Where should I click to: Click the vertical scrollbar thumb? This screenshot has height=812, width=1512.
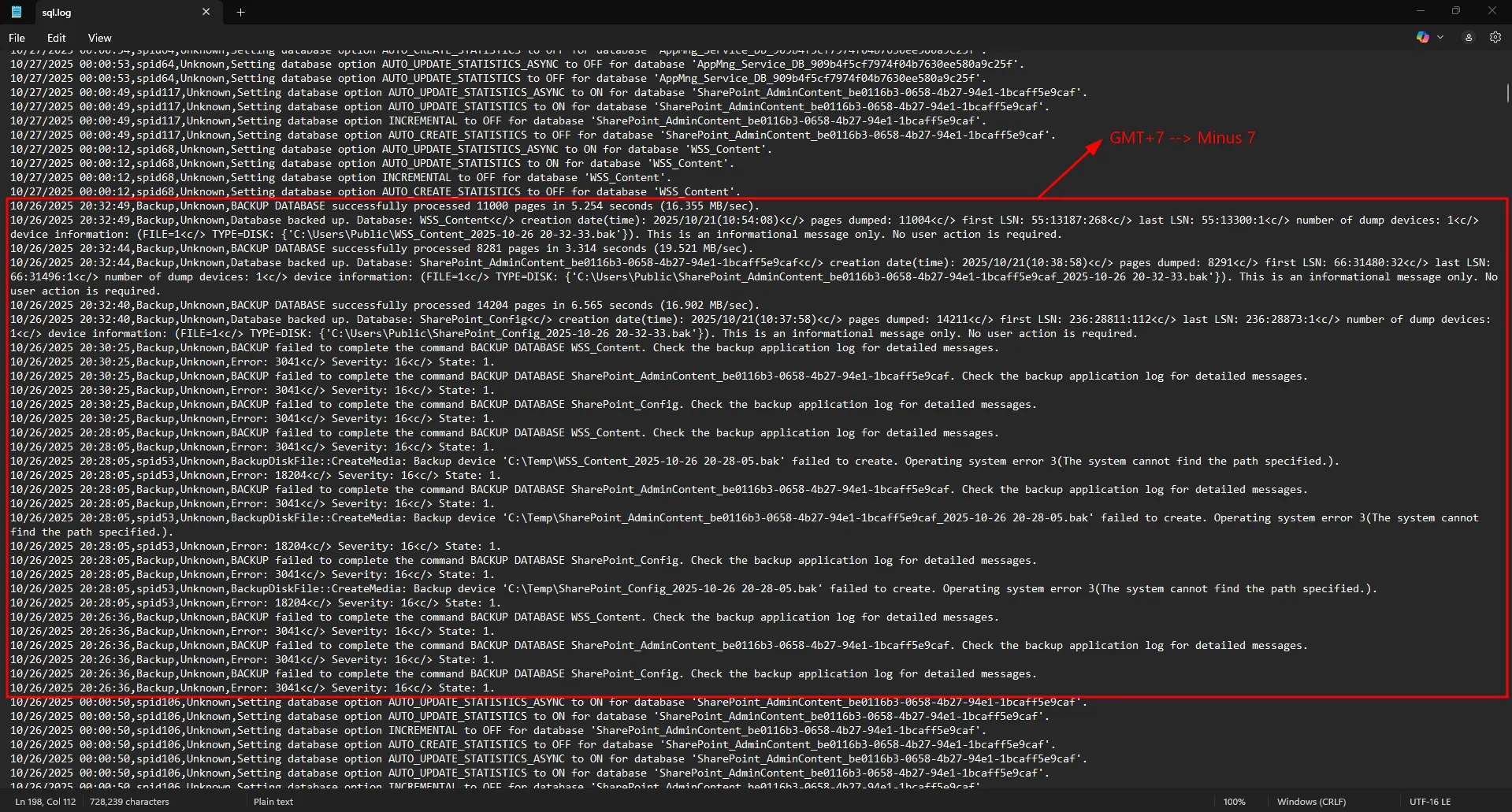[1507, 92]
